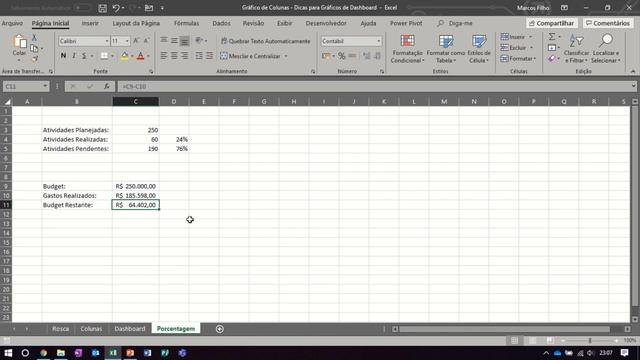
Task: Open the fill color dropdown arrow
Action: tap(132, 56)
